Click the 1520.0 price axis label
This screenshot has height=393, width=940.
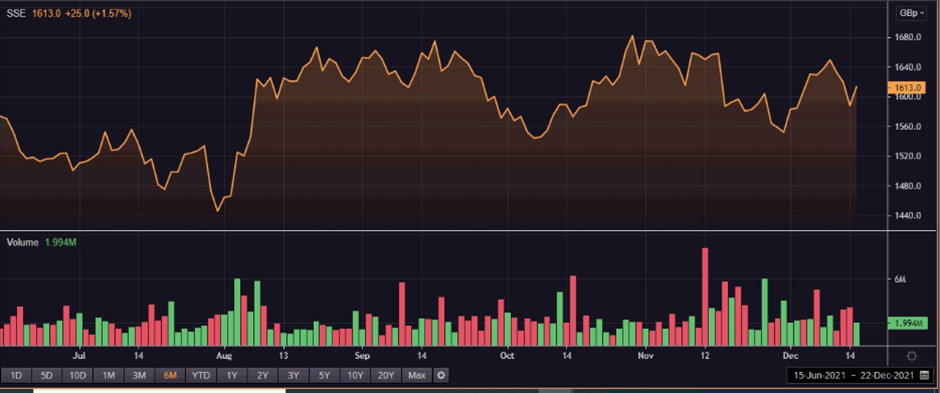click(x=908, y=156)
